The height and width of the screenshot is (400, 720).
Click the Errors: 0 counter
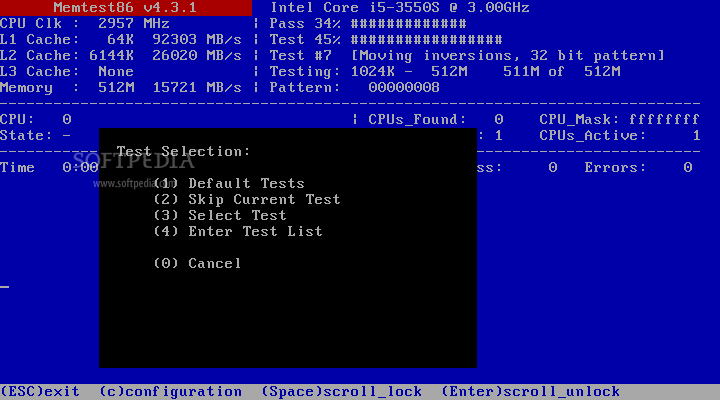[638, 168]
